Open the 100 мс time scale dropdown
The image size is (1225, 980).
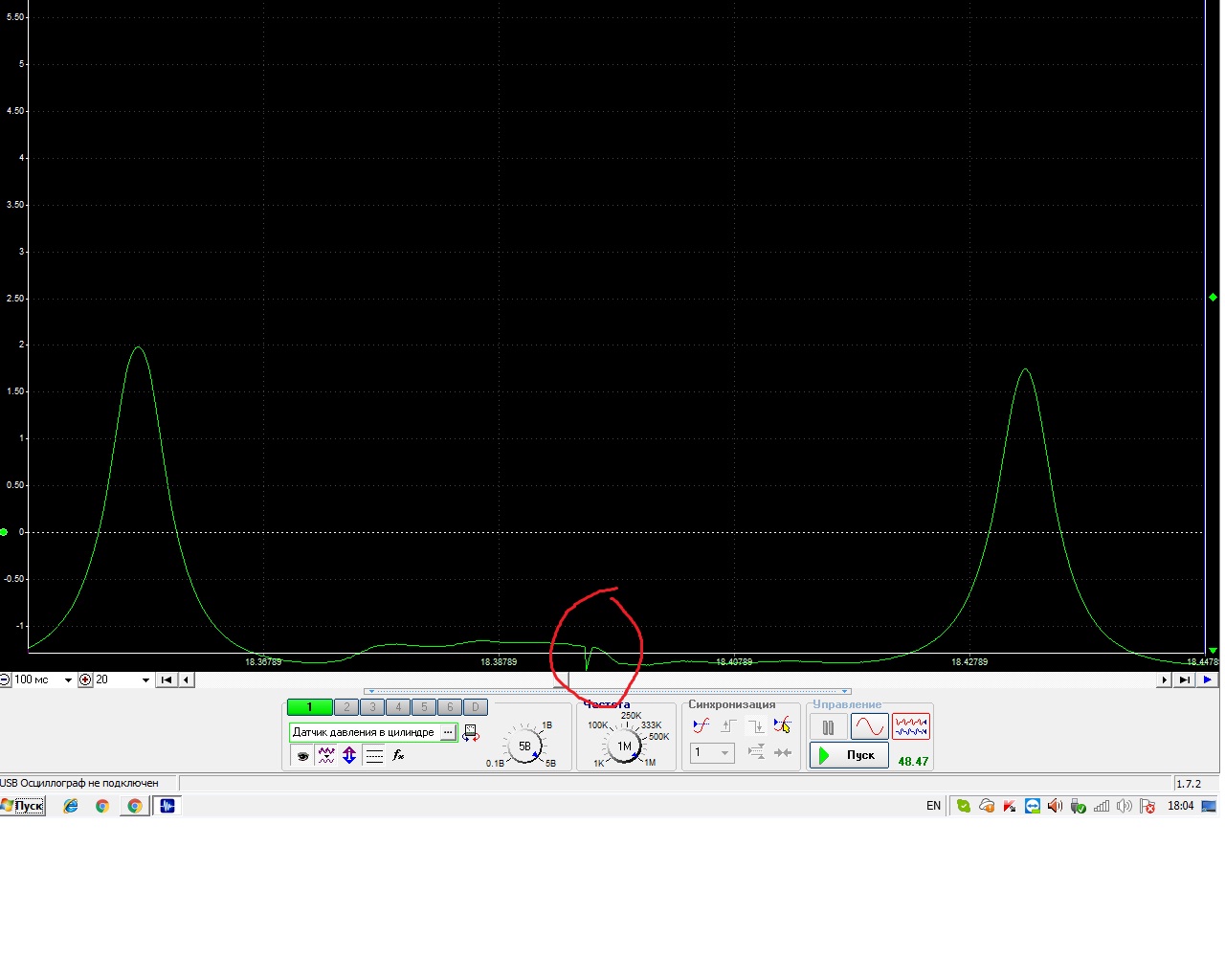tap(68, 680)
